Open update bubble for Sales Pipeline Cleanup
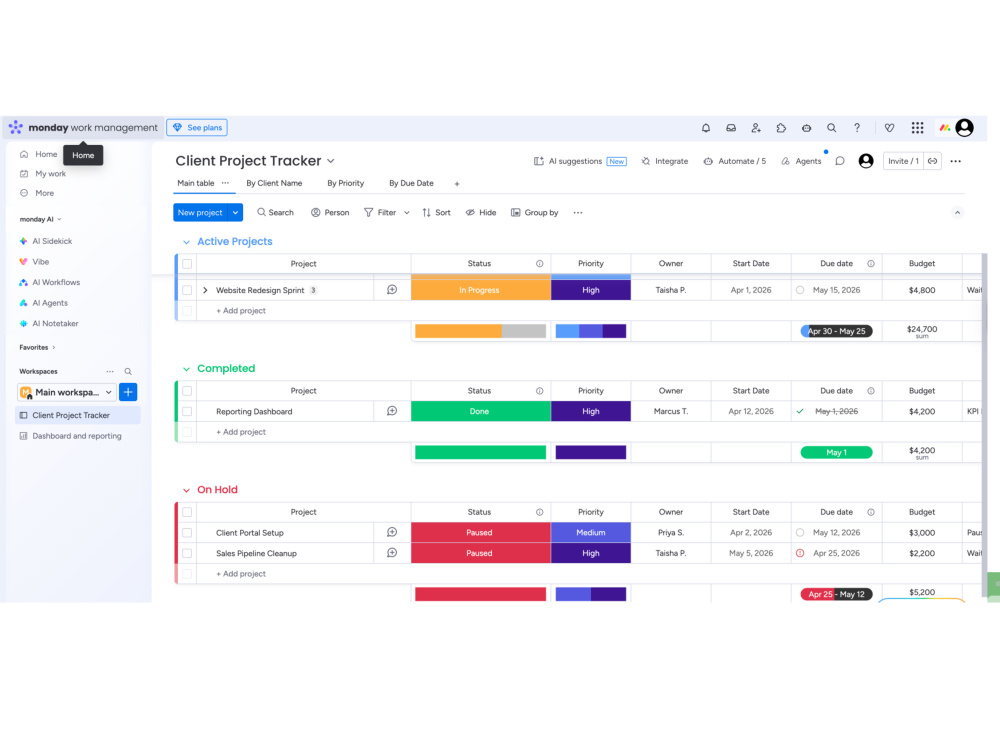Viewport: 1000px width, 750px height. pyautogui.click(x=392, y=552)
